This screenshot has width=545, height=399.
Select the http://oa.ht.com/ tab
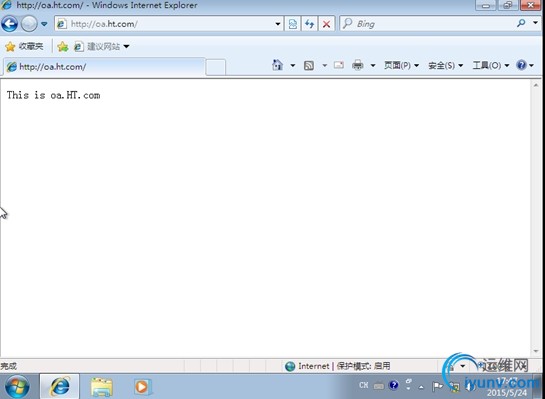pos(104,66)
